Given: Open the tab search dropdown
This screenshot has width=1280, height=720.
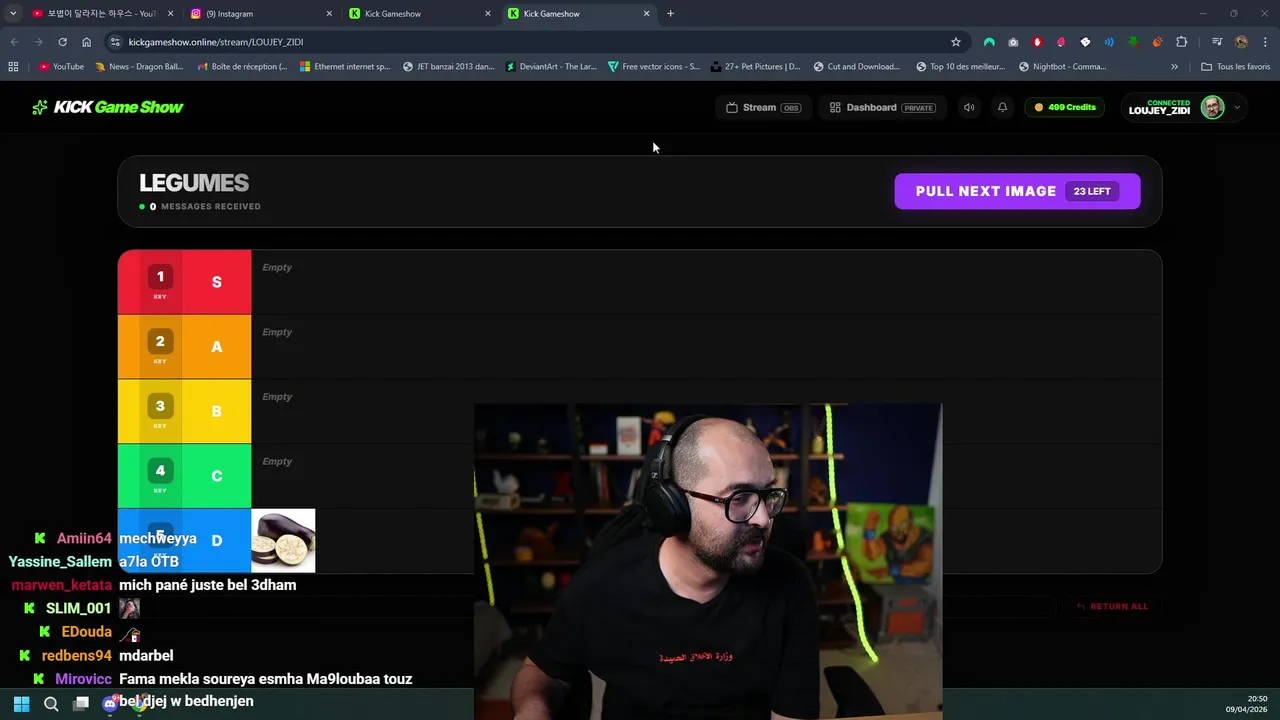Looking at the screenshot, I should coord(12,13).
